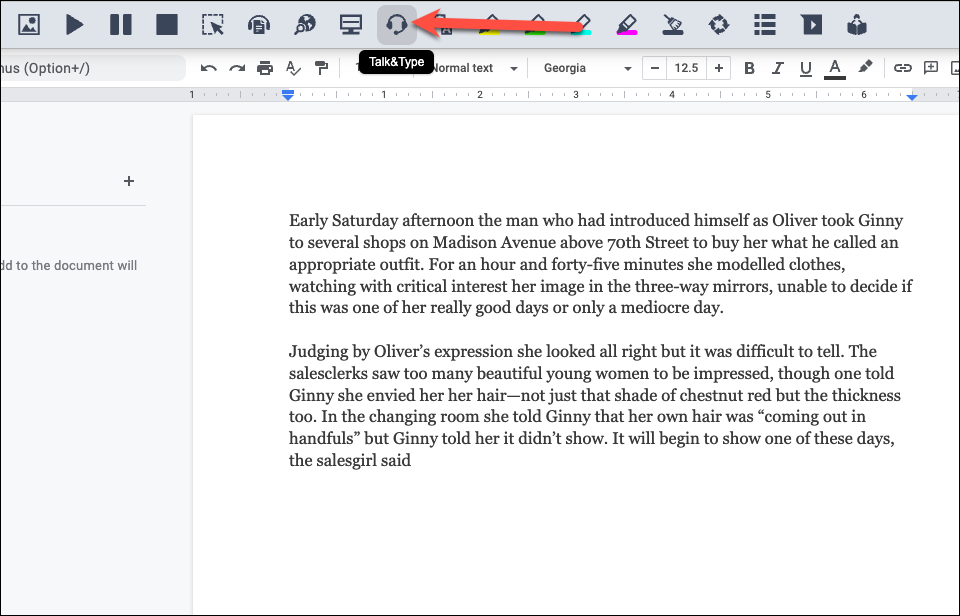
Task: Open the highlight color picker
Action: pos(864,67)
